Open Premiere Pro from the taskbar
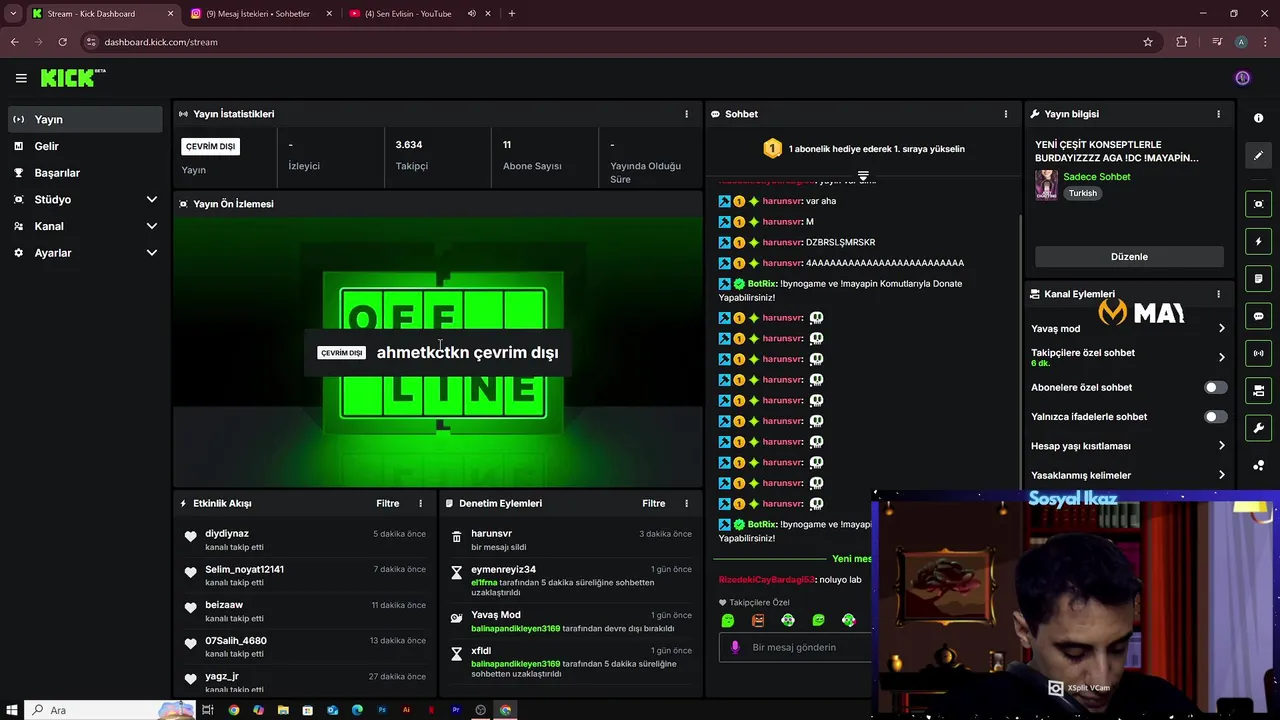Screen dimensions: 1280x720 (x=456, y=710)
